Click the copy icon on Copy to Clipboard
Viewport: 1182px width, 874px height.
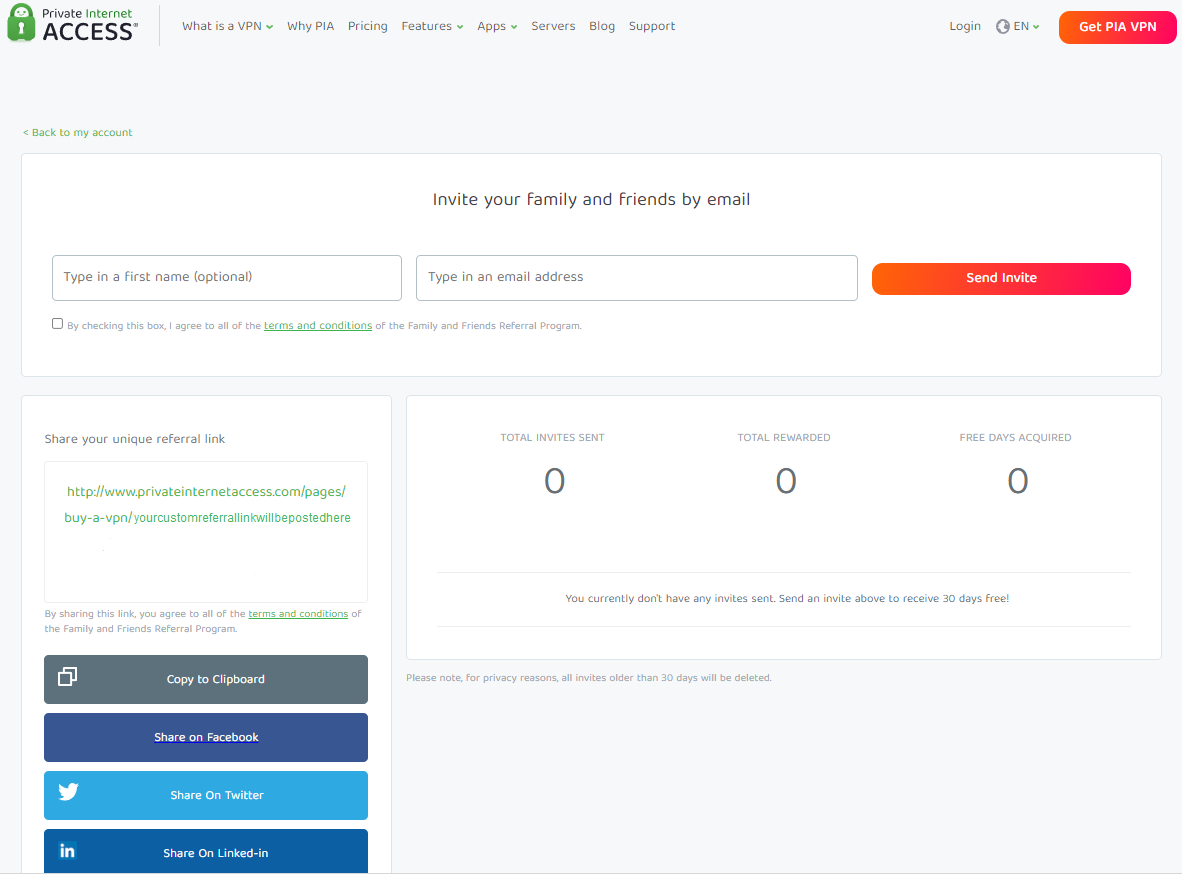click(x=67, y=677)
